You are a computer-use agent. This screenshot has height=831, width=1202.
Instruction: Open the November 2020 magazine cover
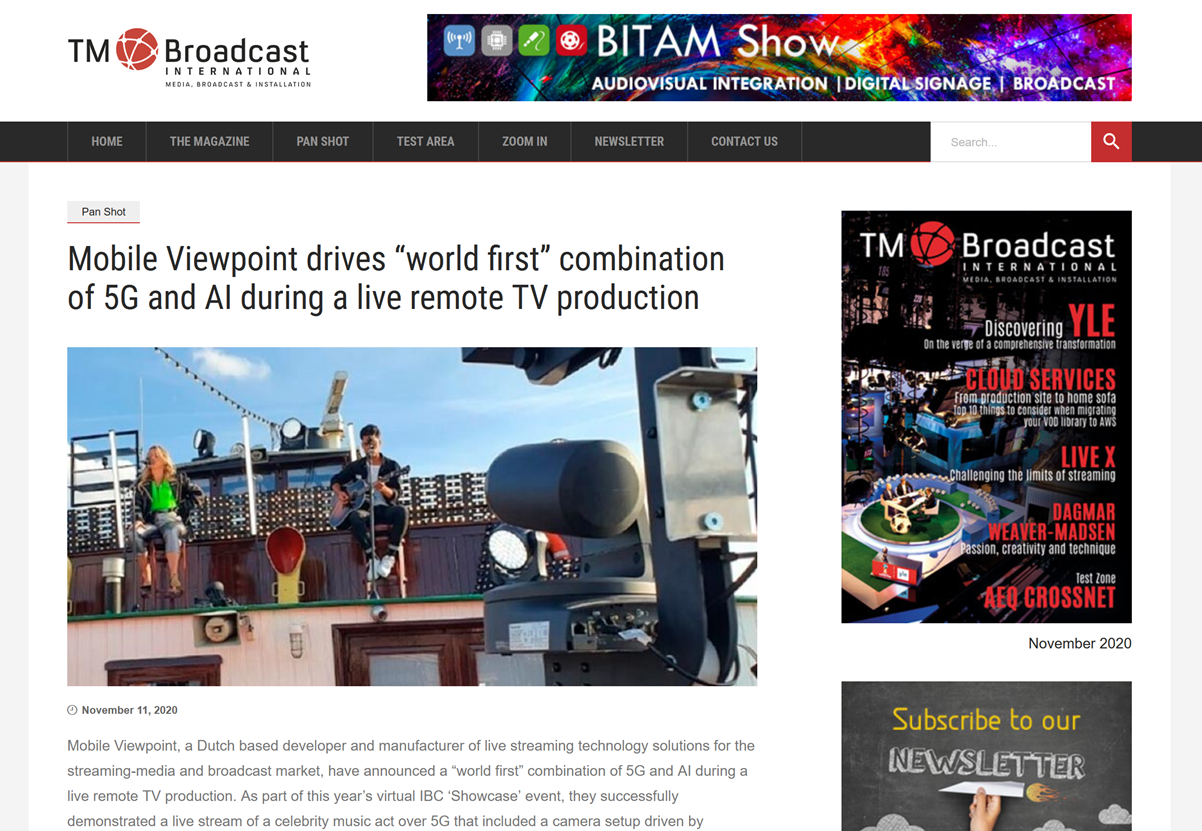[x=986, y=417]
